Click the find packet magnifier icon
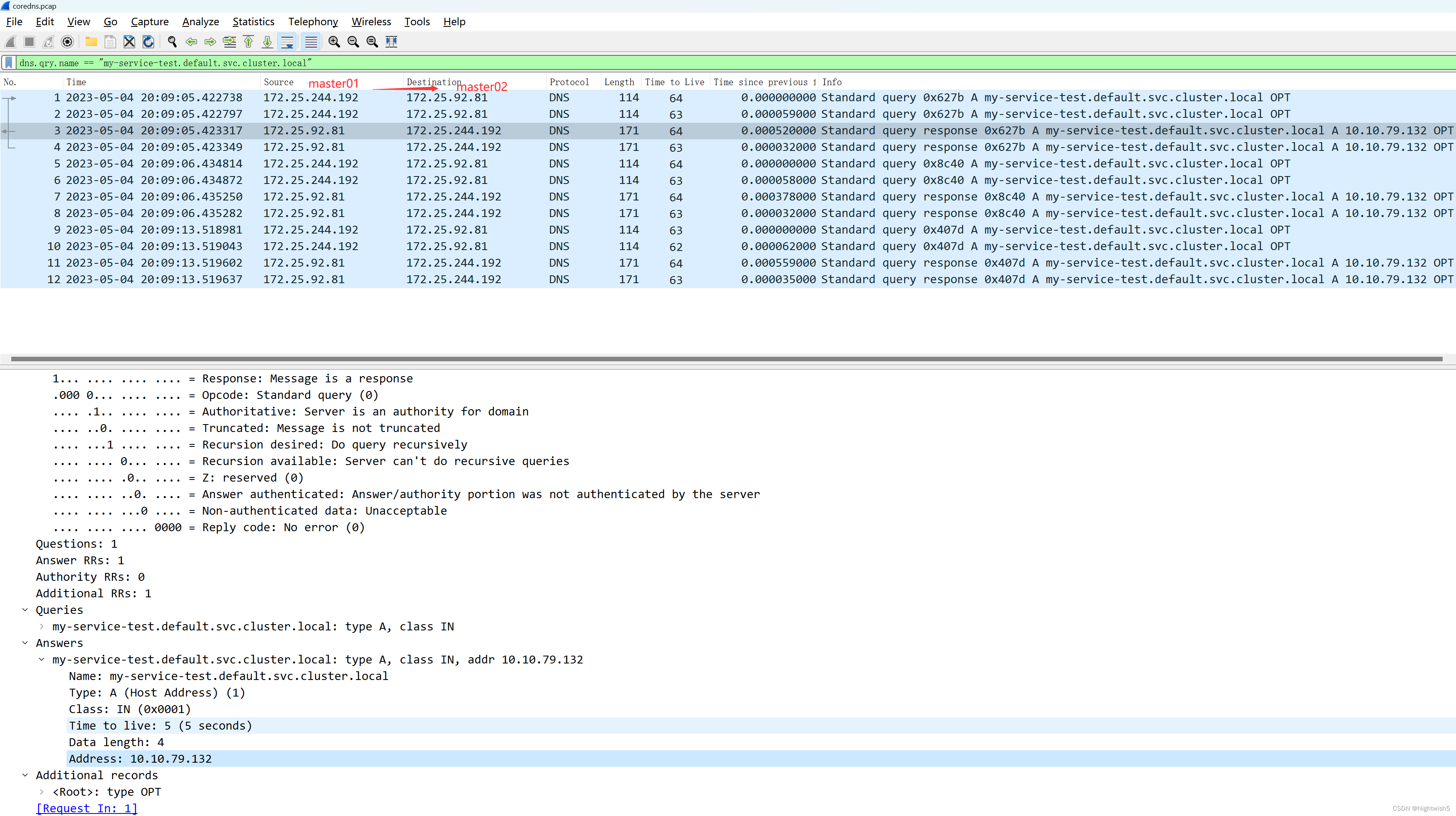1456x816 pixels. click(x=172, y=42)
